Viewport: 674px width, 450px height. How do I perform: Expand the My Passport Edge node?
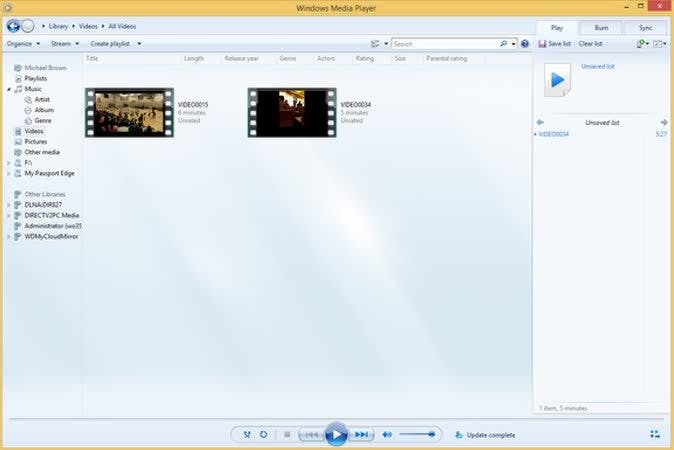tap(9, 174)
